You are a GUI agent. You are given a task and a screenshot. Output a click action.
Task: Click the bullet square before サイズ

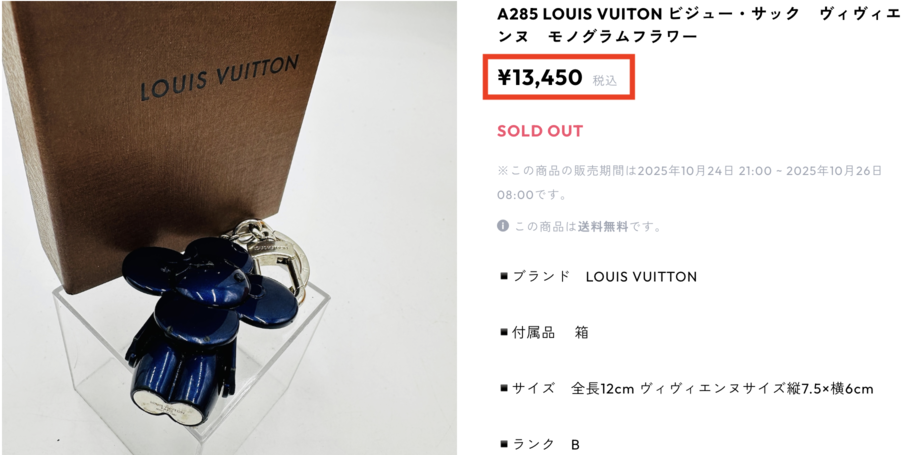[504, 389]
